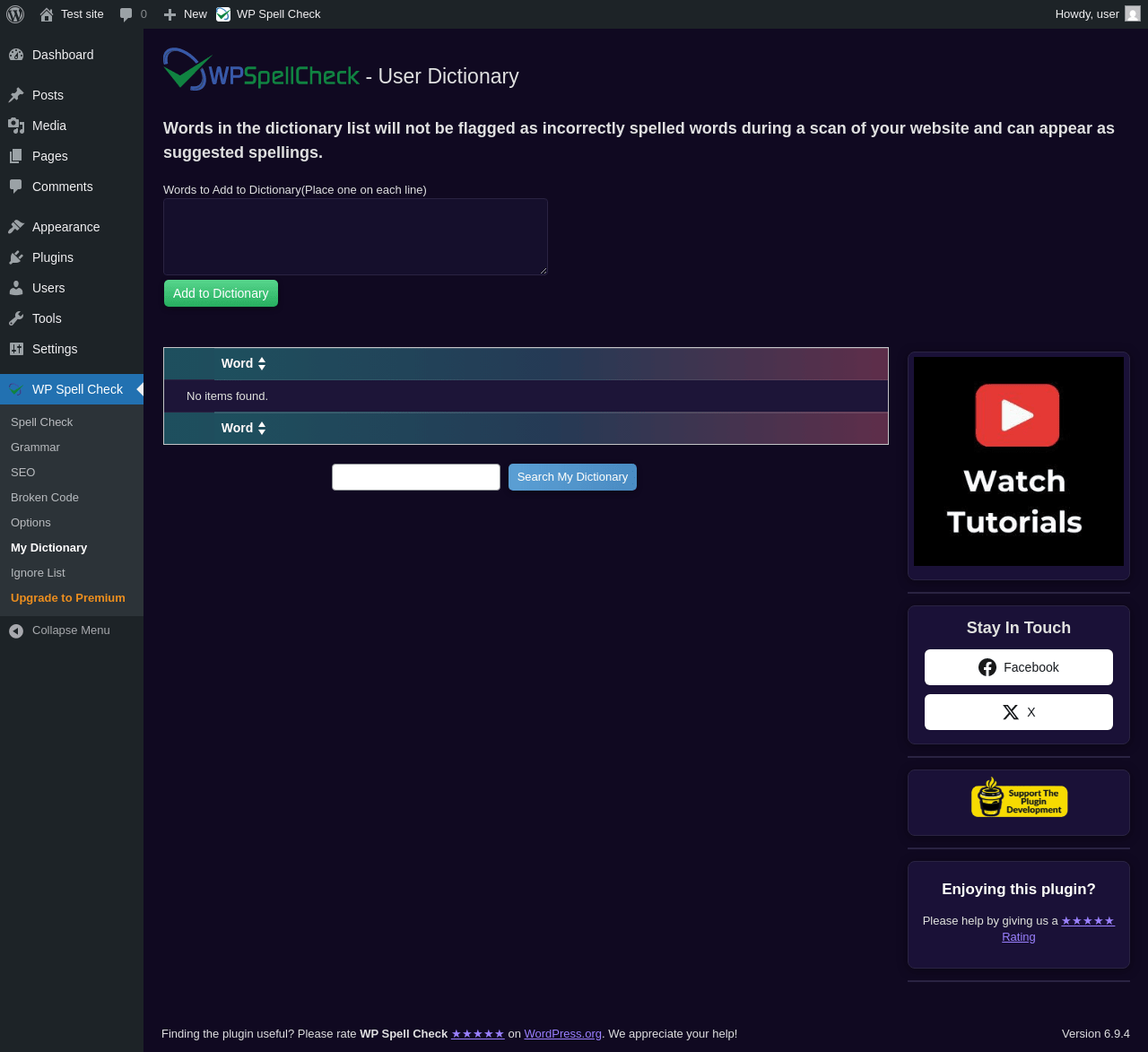Click the Media icon in sidebar
The height and width of the screenshot is (1052, 1148).
[x=16, y=126]
